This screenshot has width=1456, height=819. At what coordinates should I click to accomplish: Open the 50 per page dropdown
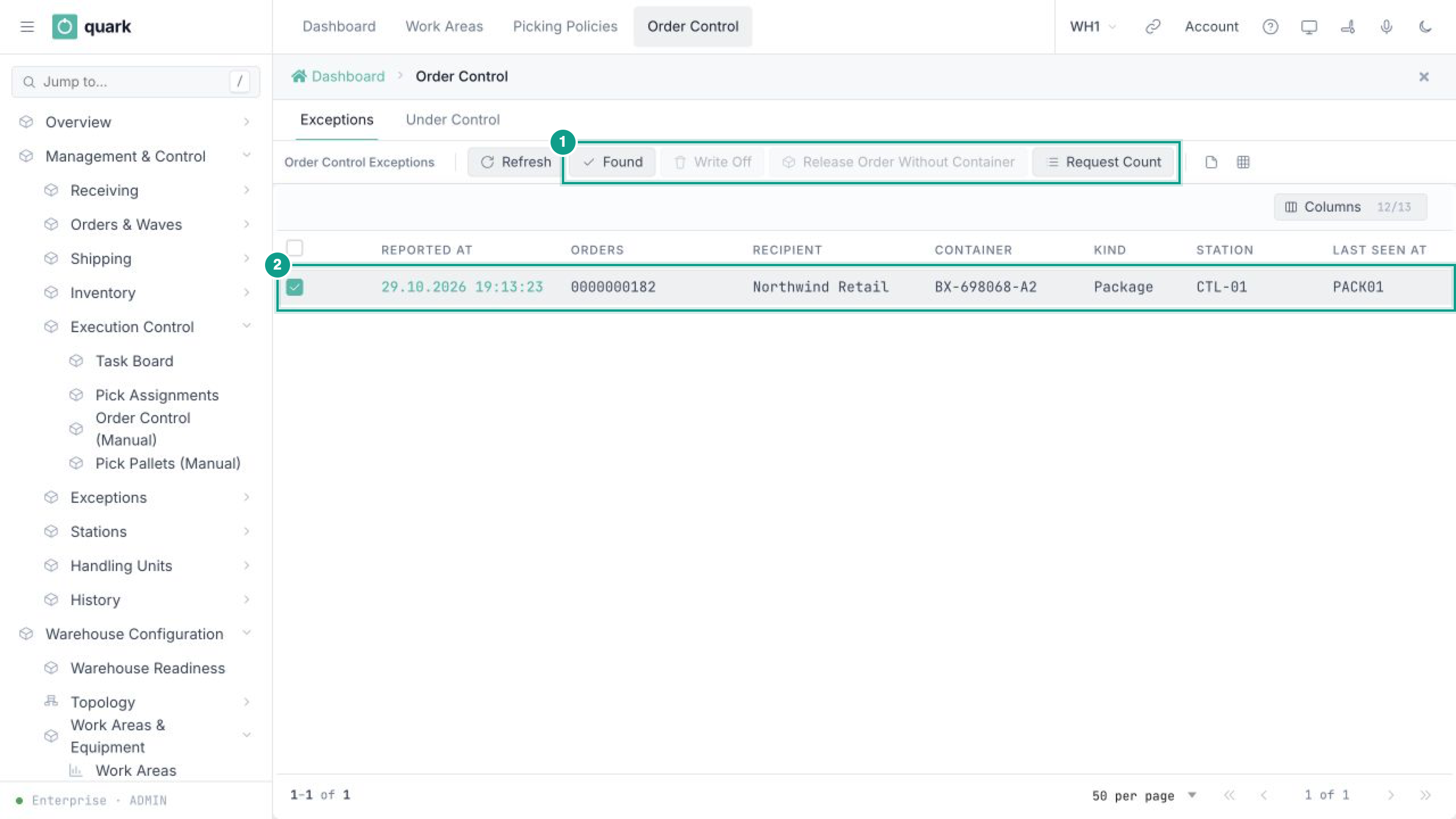click(1144, 795)
